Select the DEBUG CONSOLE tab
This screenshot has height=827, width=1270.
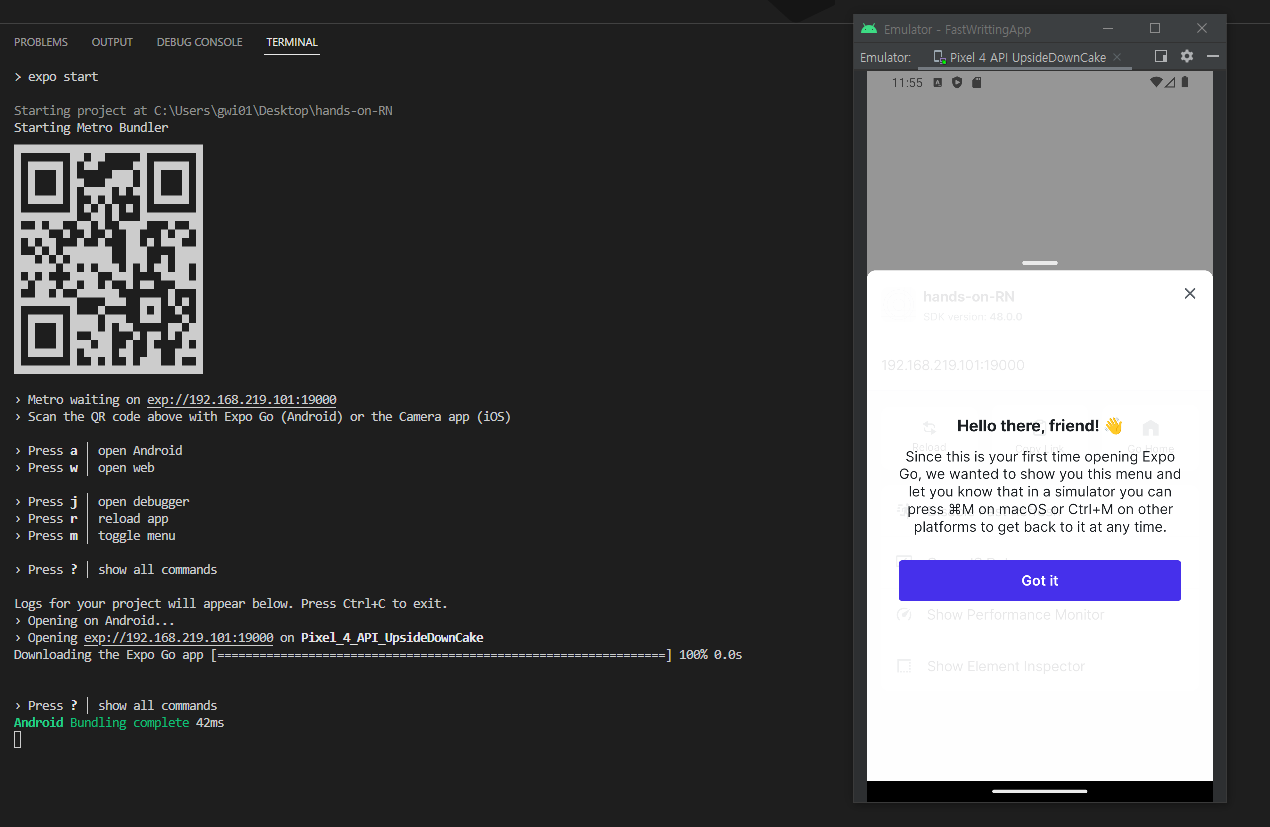199,42
